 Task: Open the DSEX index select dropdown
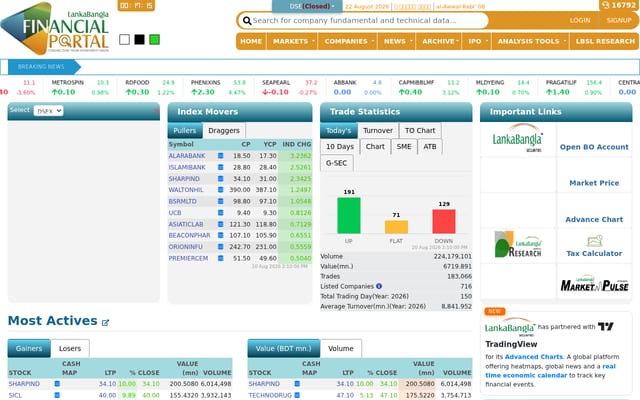[x=48, y=111]
